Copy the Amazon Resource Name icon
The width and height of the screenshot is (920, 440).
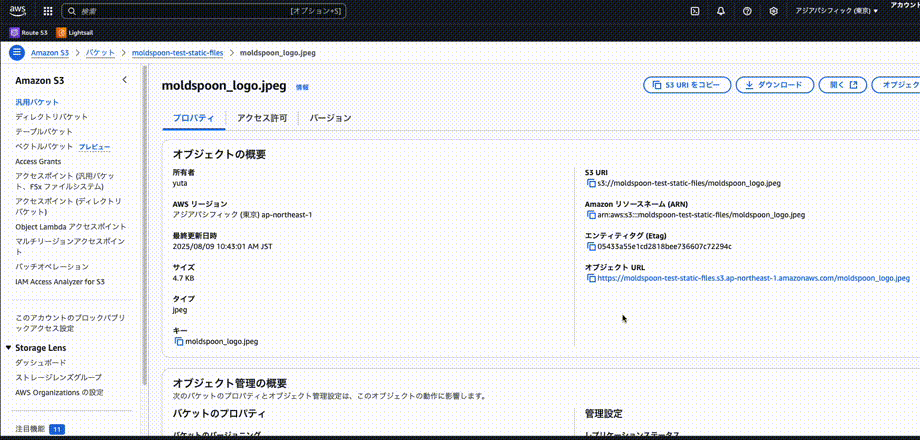click(x=591, y=215)
